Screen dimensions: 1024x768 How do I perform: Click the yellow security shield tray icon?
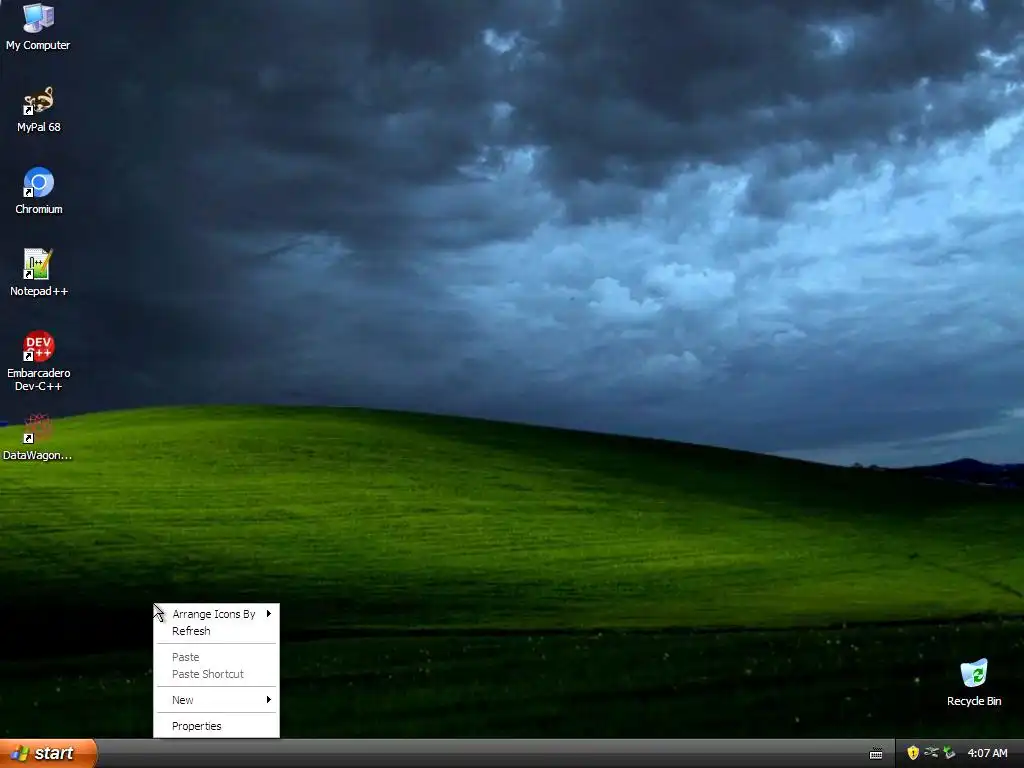click(913, 753)
